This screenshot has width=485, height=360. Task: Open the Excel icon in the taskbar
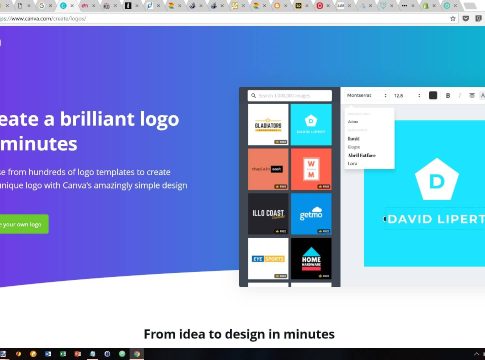(x=63, y=354)
